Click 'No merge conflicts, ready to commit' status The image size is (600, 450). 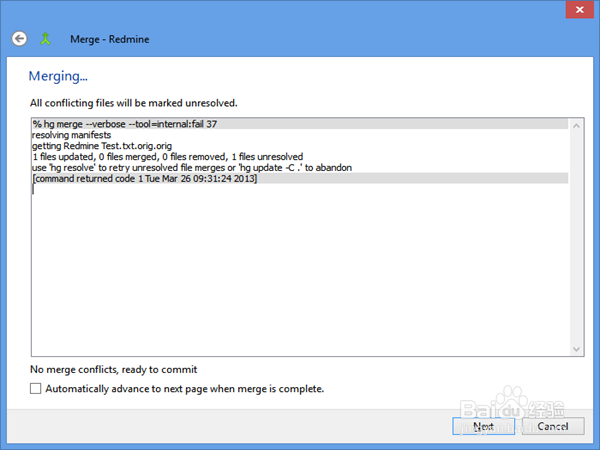[114, 370]
